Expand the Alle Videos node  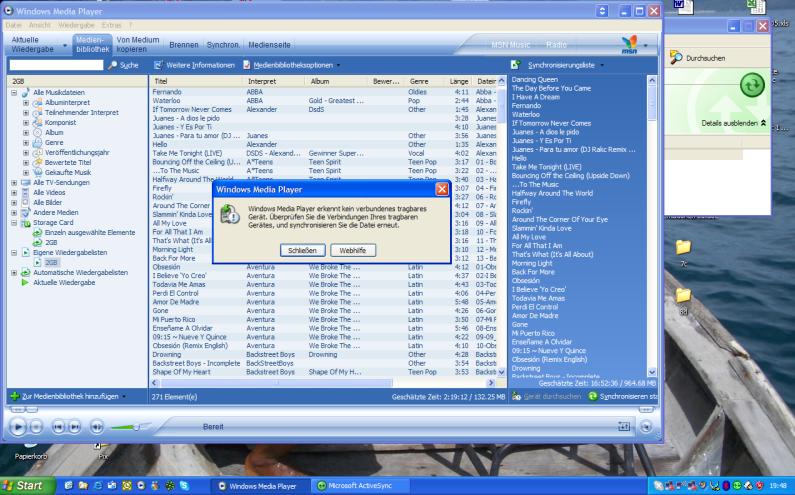pos(14,193)
